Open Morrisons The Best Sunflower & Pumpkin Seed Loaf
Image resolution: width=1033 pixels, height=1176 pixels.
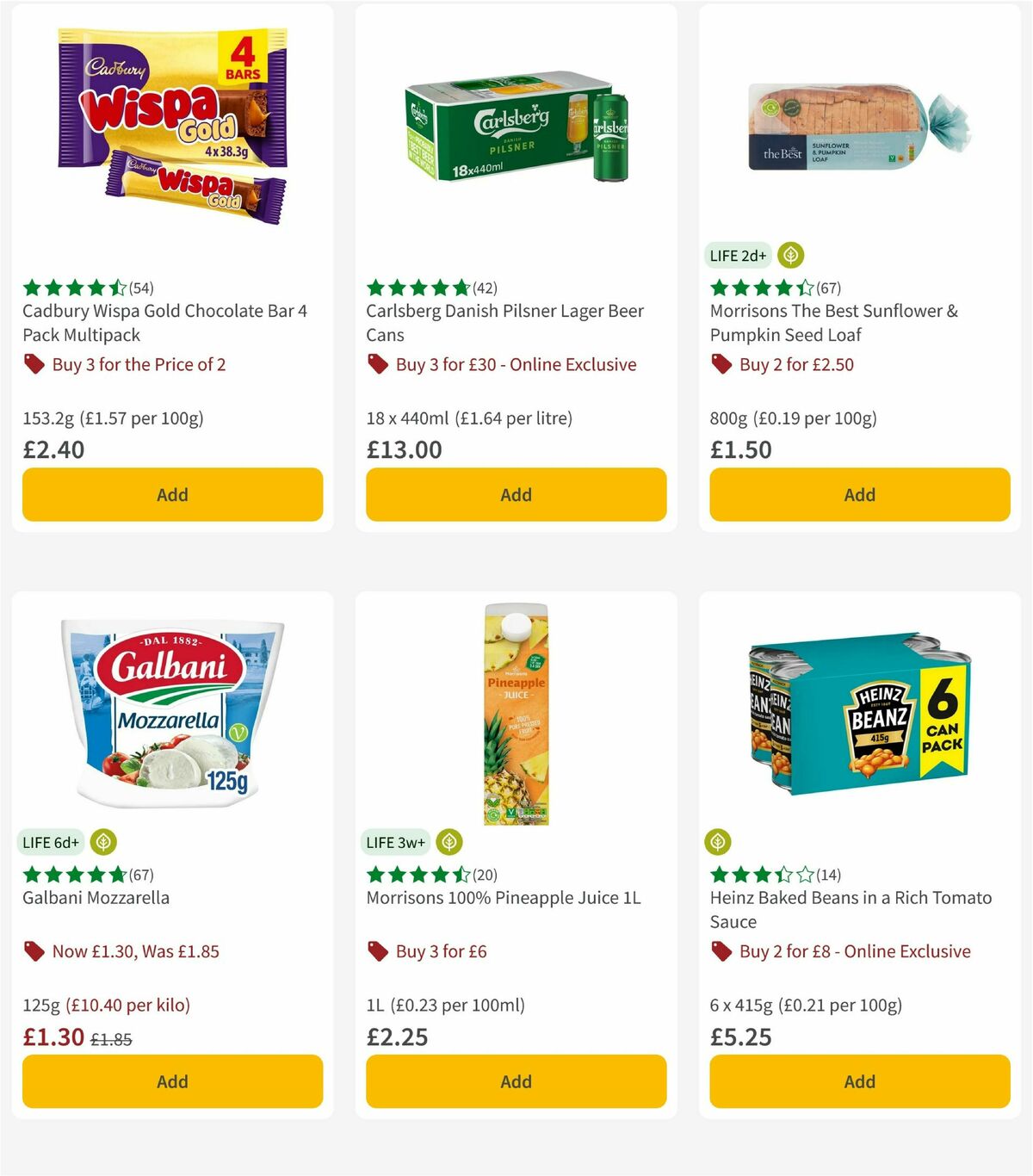coord(832,323)
